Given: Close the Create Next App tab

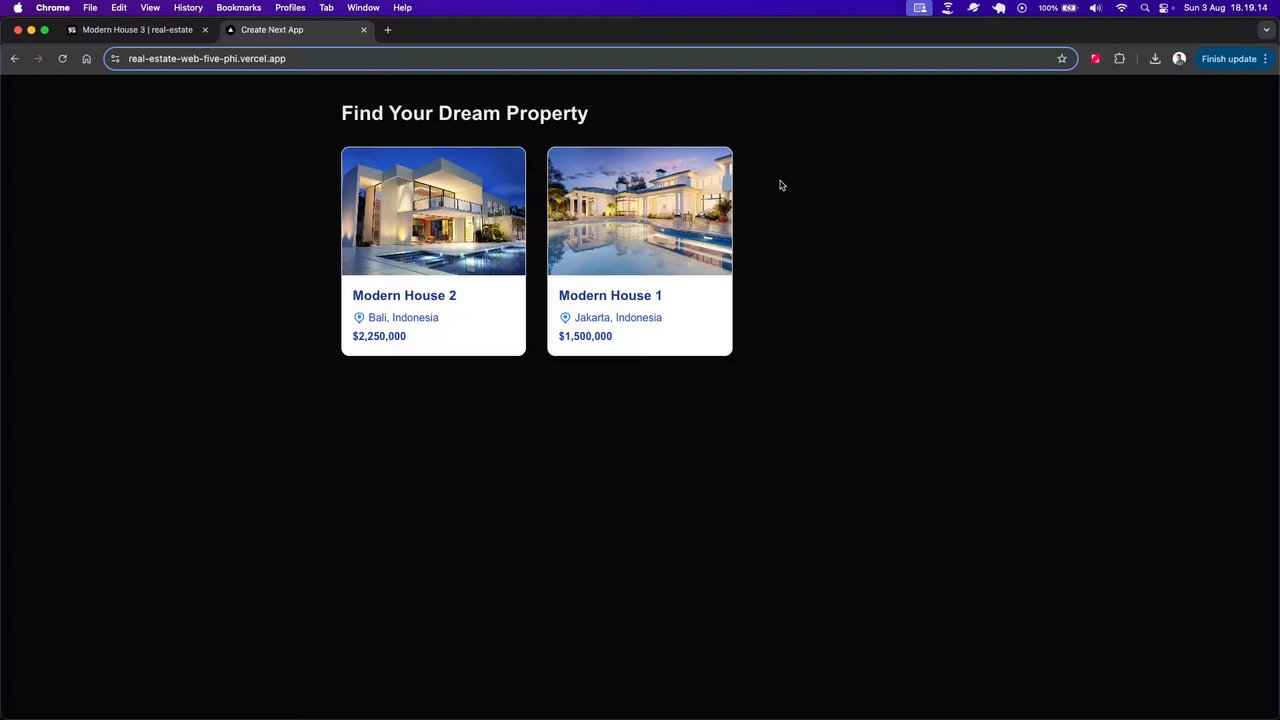Looking at the screenshot, I should coord(364,30).
